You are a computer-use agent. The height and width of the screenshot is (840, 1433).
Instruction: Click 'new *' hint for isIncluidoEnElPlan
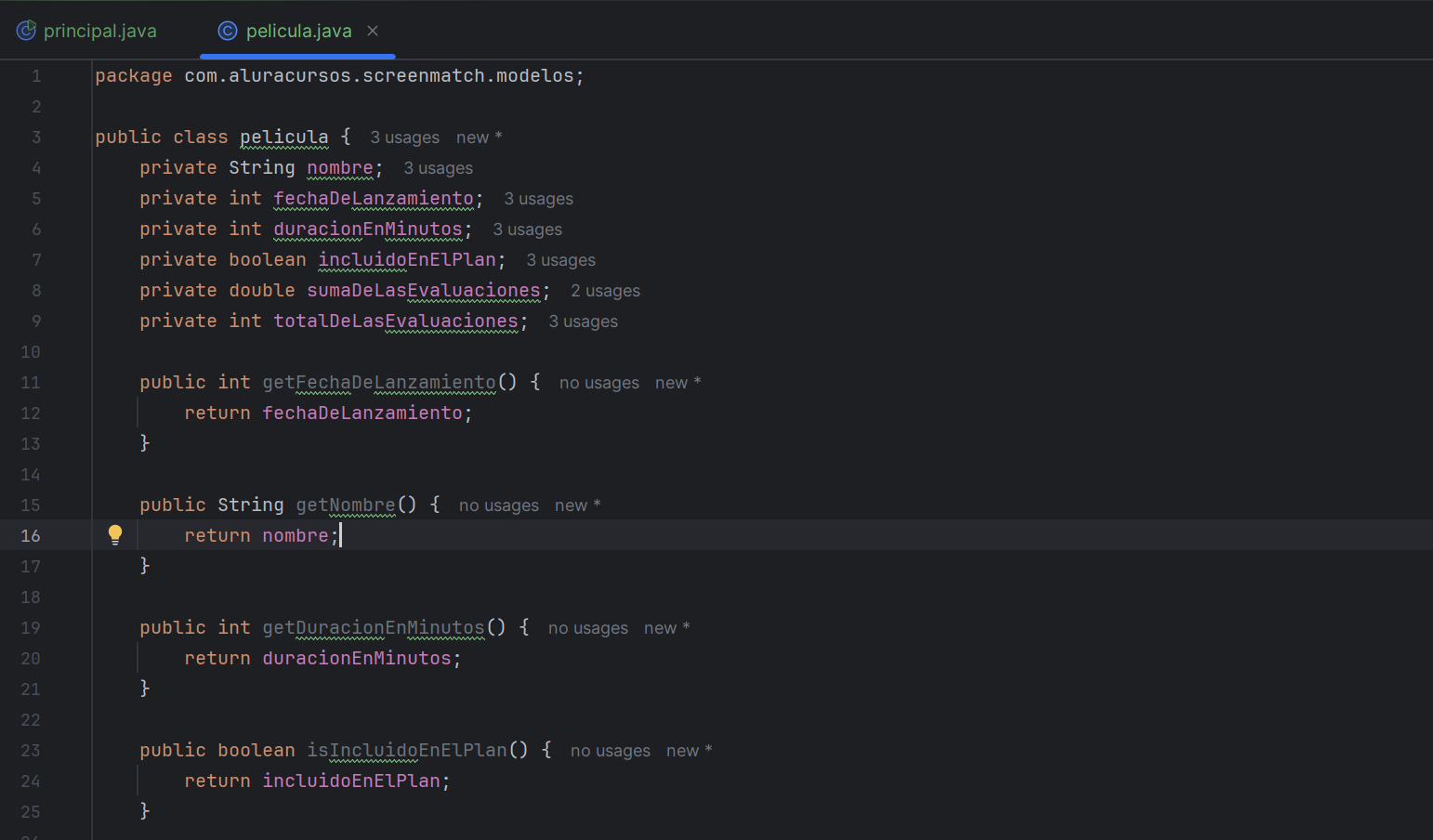(690, 751)
